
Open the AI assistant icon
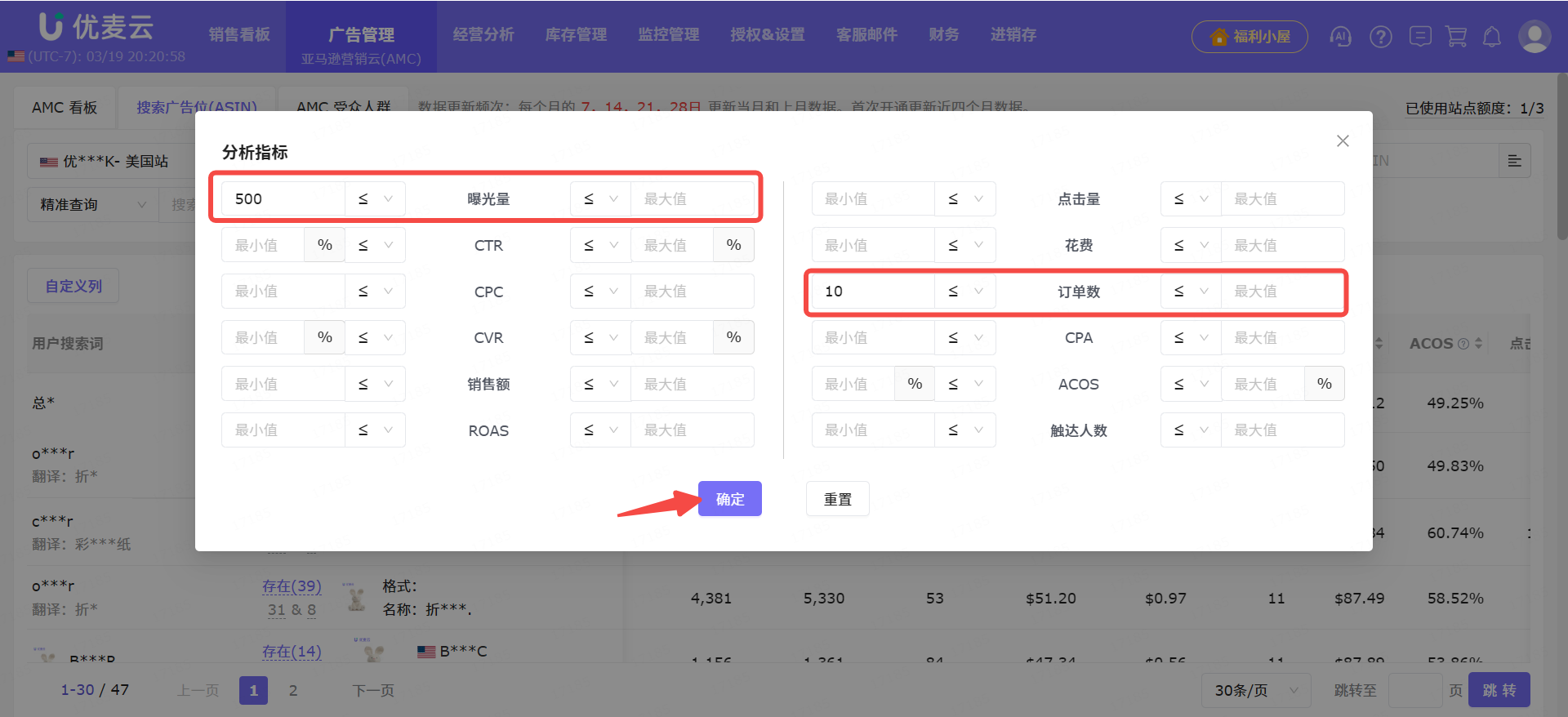coord(1340,37)
